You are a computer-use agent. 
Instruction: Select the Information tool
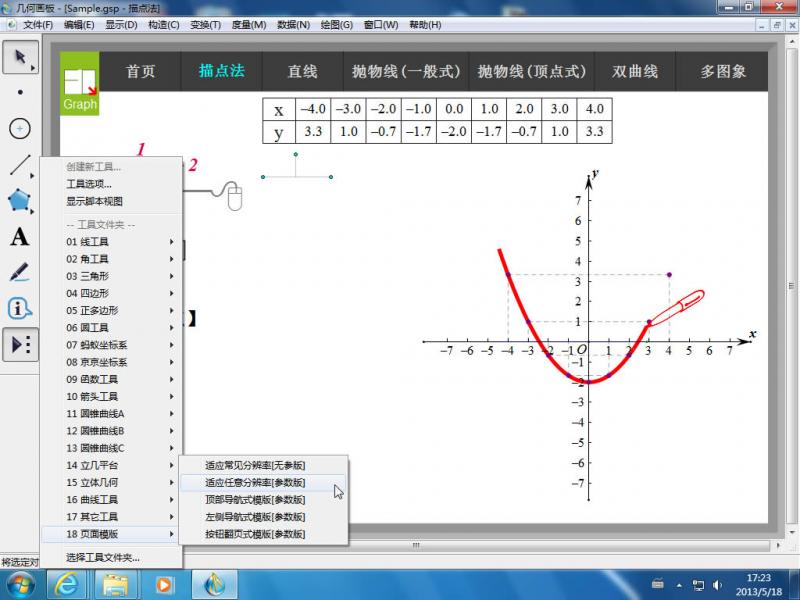[x=19, y=308]
